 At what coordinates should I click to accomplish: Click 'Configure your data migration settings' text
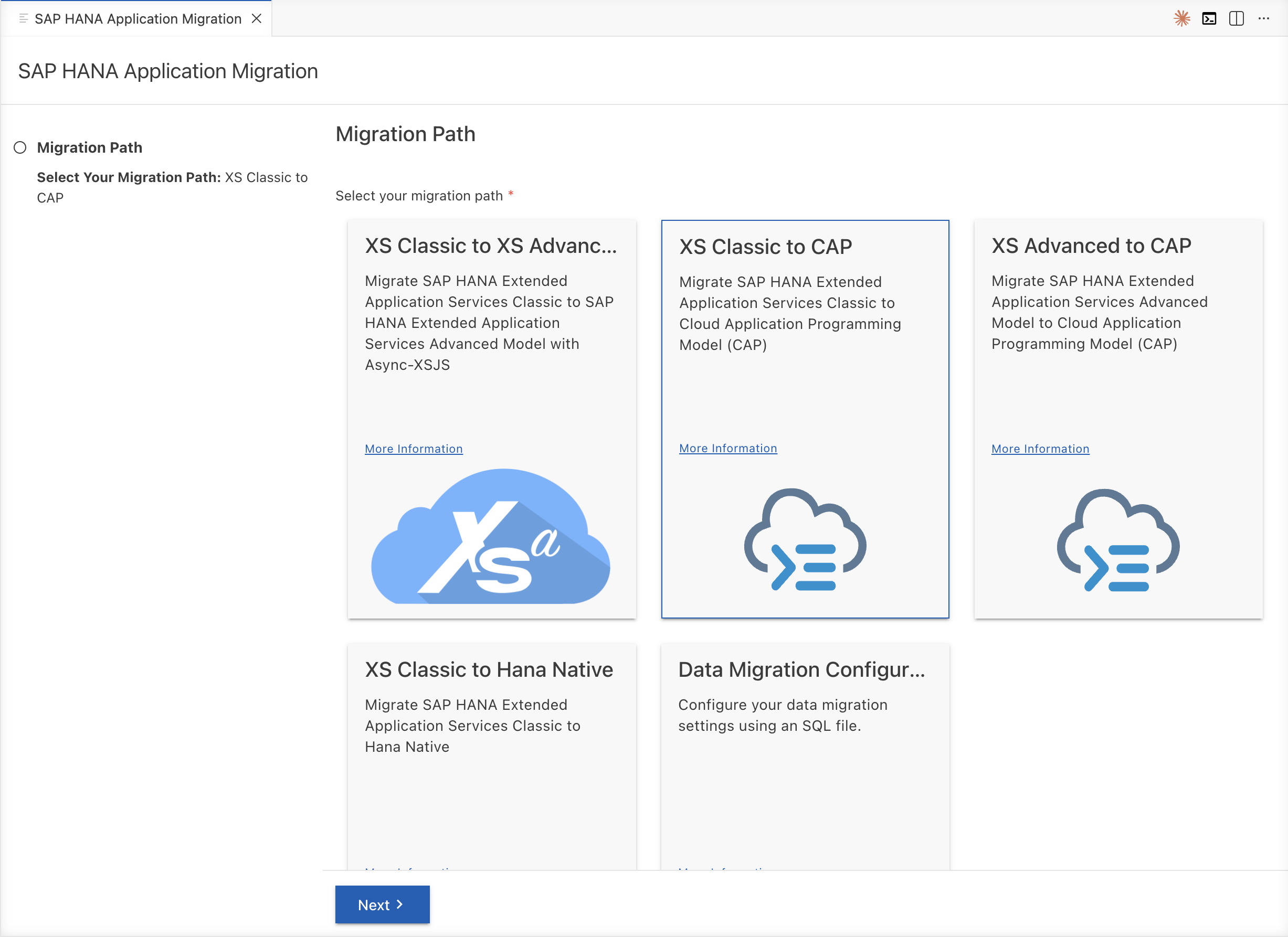coord(783,715)
